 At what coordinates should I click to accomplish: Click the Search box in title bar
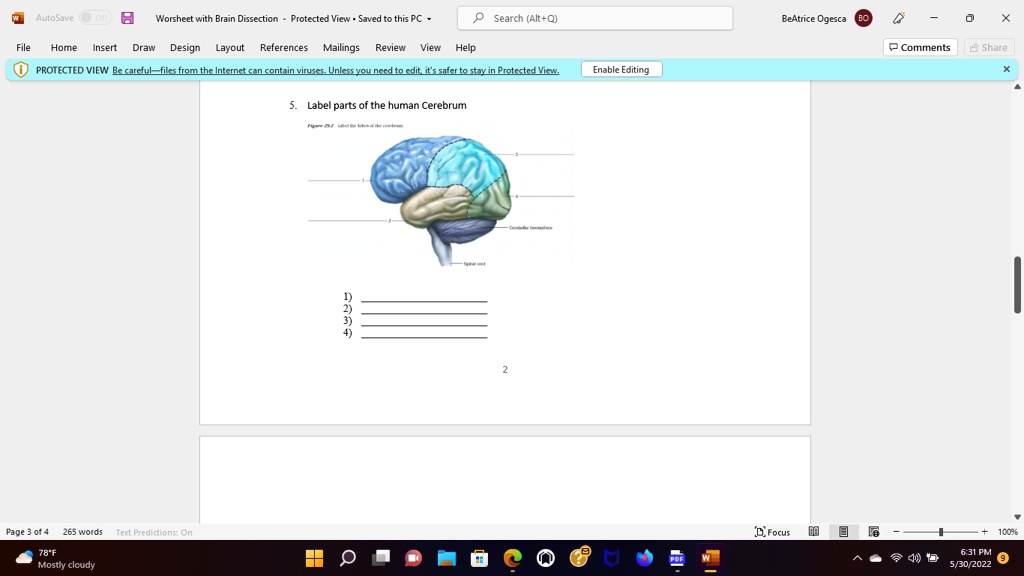tap(595, 18)
